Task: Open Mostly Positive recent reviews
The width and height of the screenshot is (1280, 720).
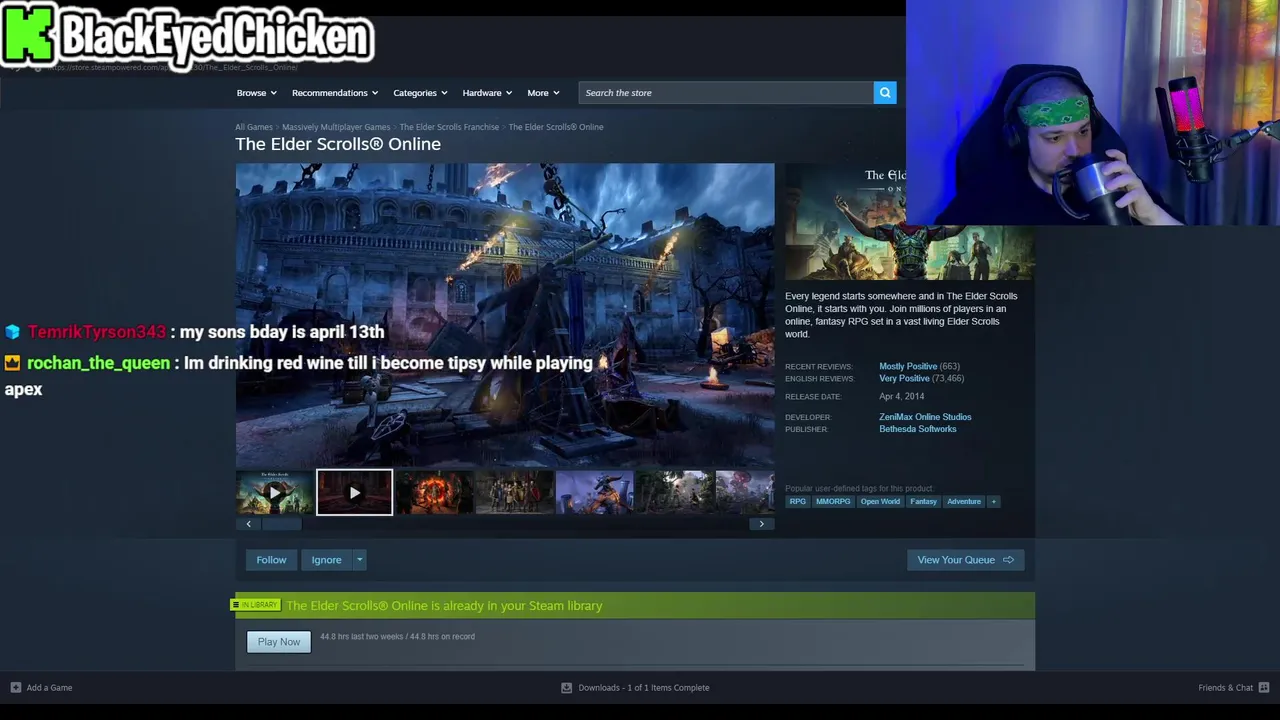Action: click(908, 366)
